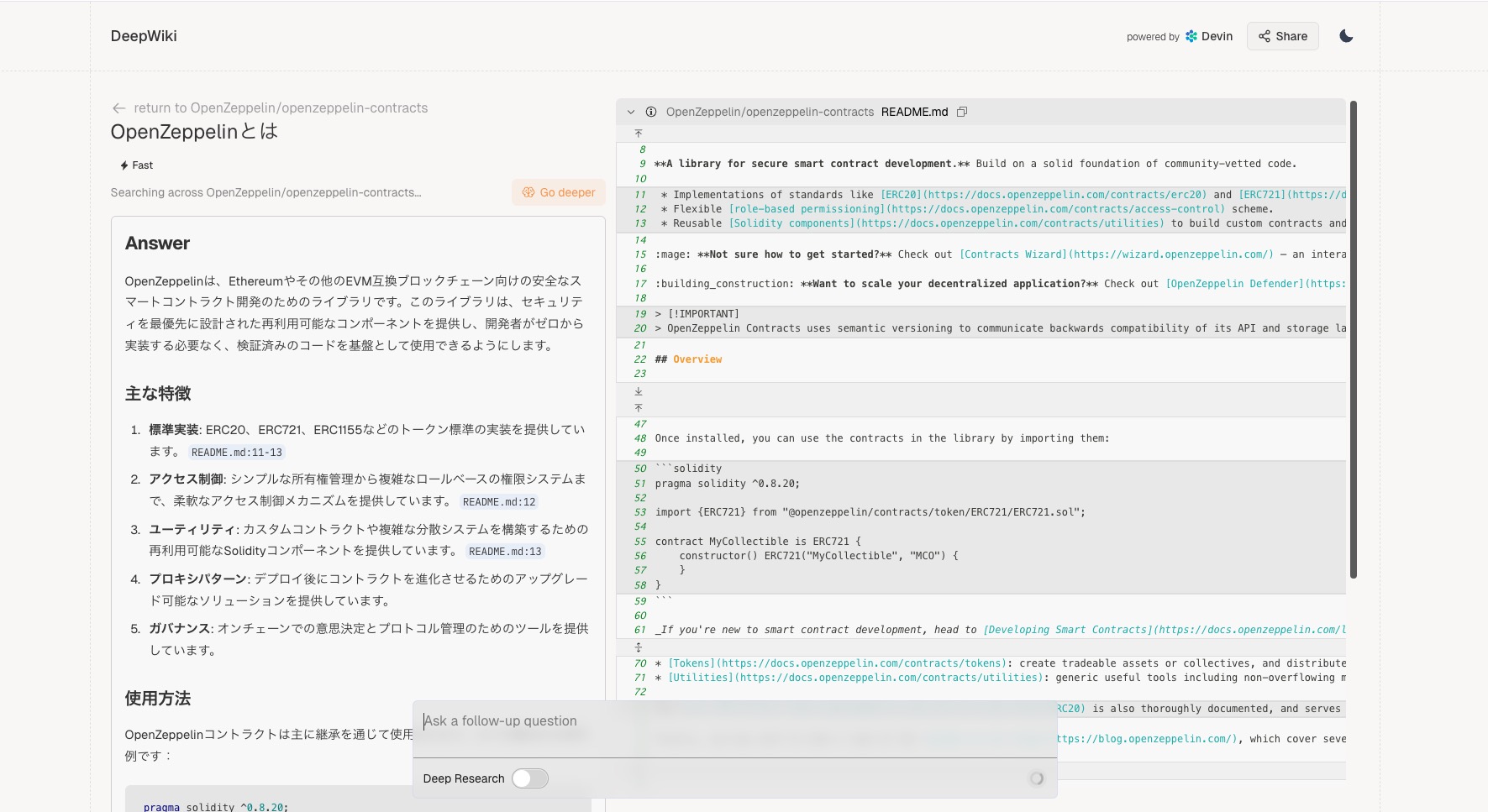Click the OpenZeppelinとは page title
This screenshot has width=1488, height=812.
(194, 132)
